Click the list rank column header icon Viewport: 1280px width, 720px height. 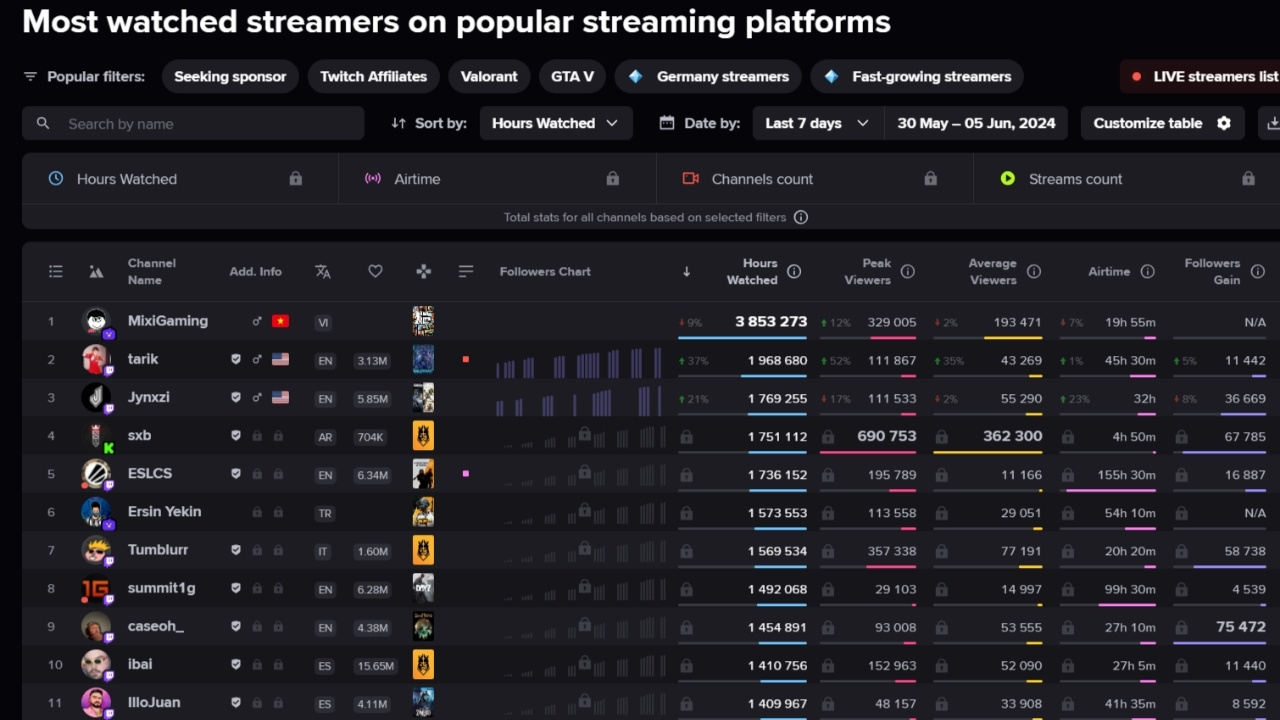[56, 271]
